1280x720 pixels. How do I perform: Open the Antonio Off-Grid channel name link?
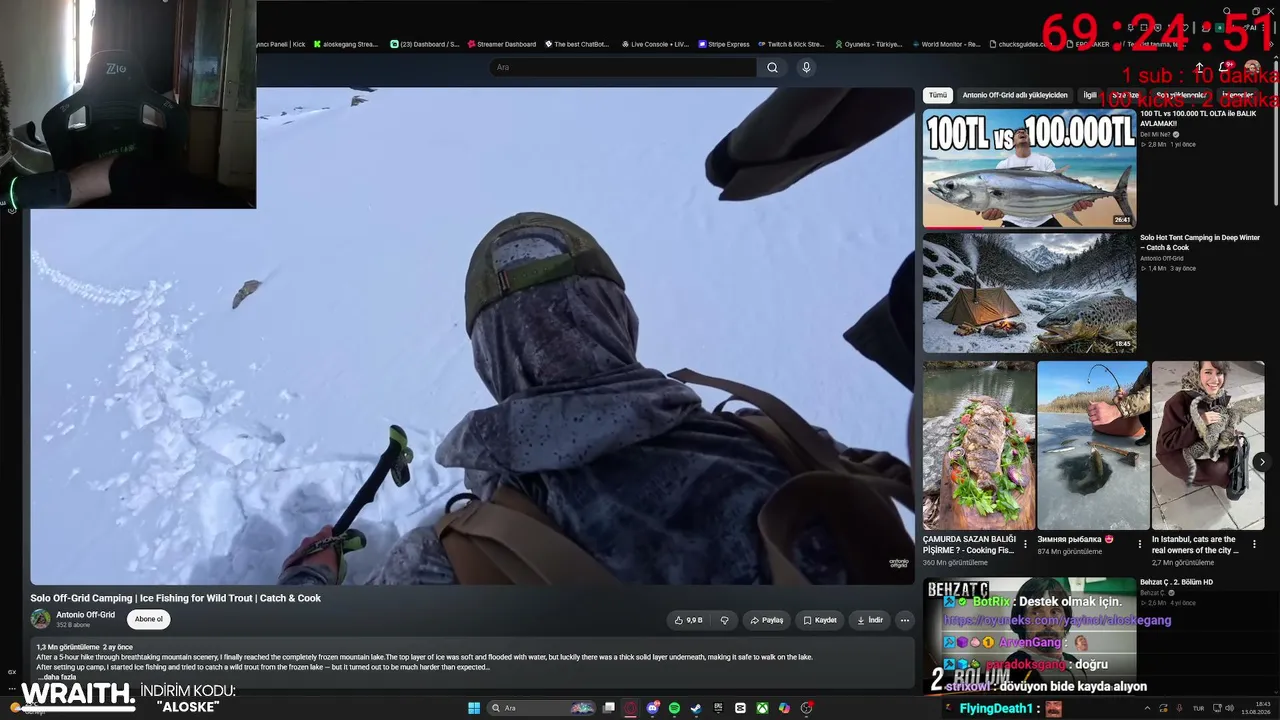coord(86,615)
